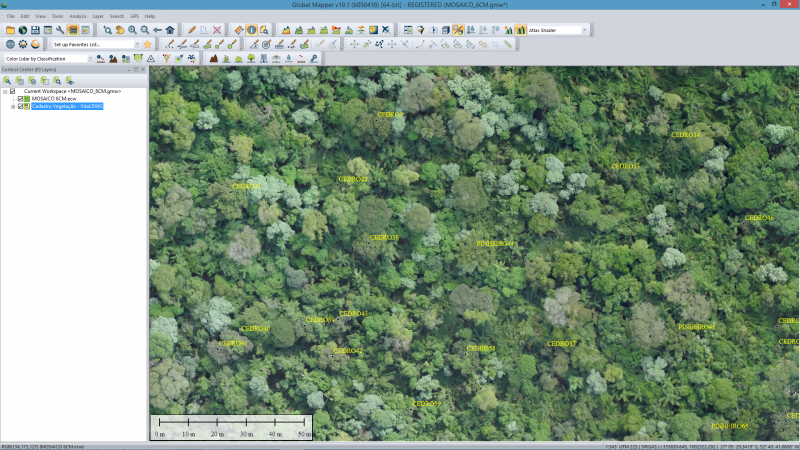Toggle the hill shading percent icon

pos(458,30)
